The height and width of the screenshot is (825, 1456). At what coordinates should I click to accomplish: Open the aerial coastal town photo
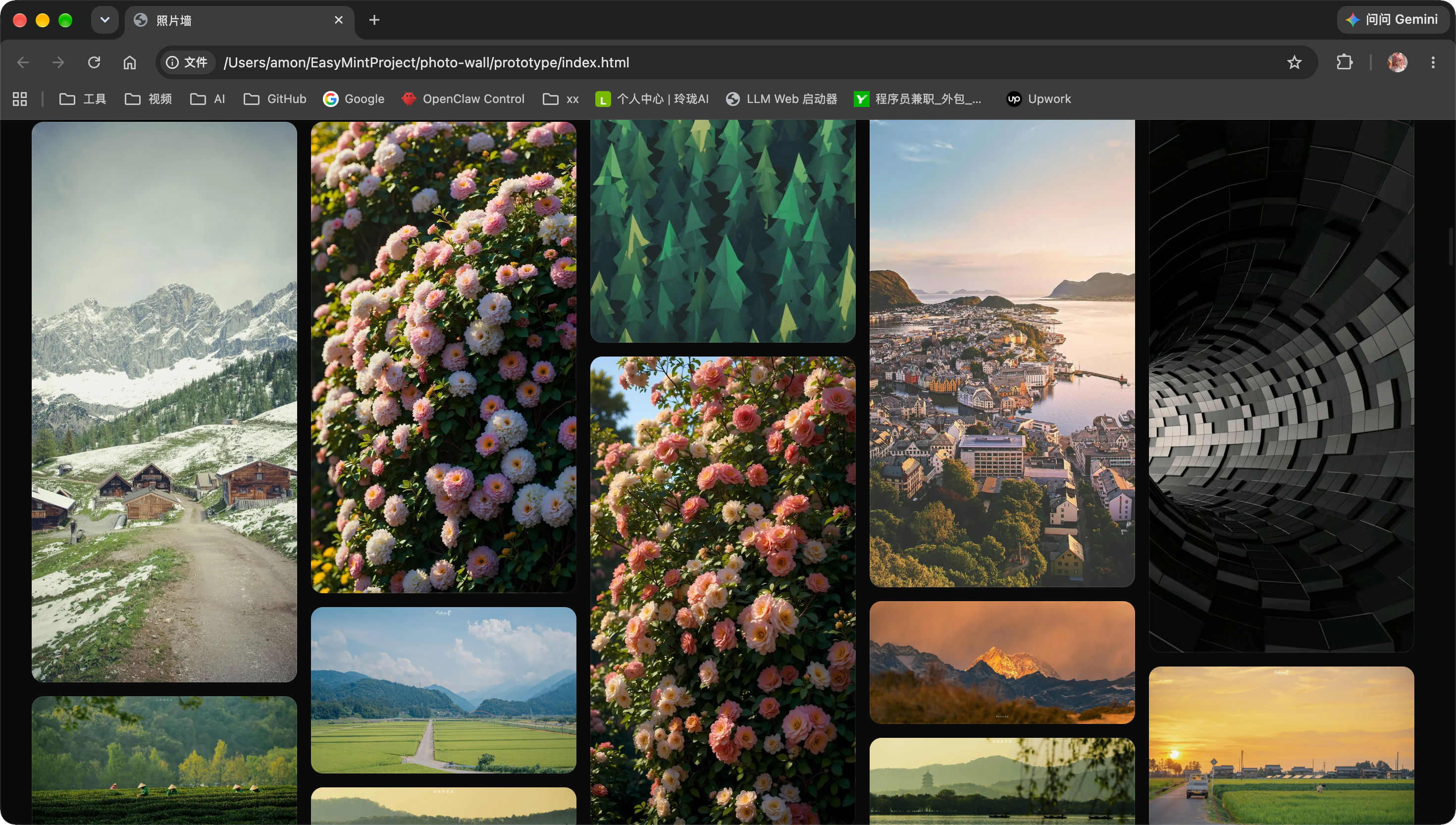point(1002,353)
